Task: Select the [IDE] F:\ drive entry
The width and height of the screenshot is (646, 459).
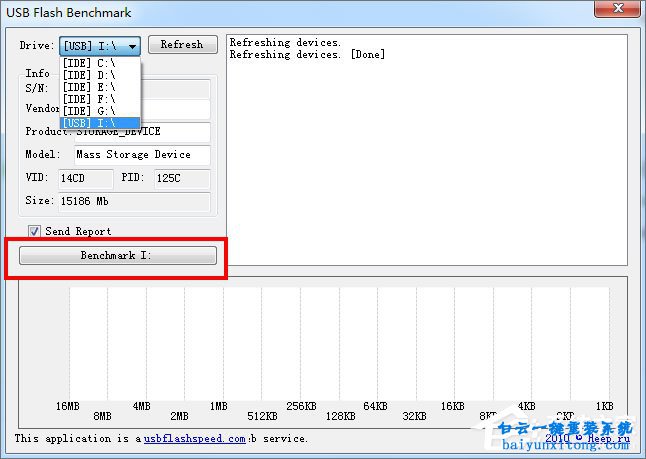Action: [x=92, y=99]
